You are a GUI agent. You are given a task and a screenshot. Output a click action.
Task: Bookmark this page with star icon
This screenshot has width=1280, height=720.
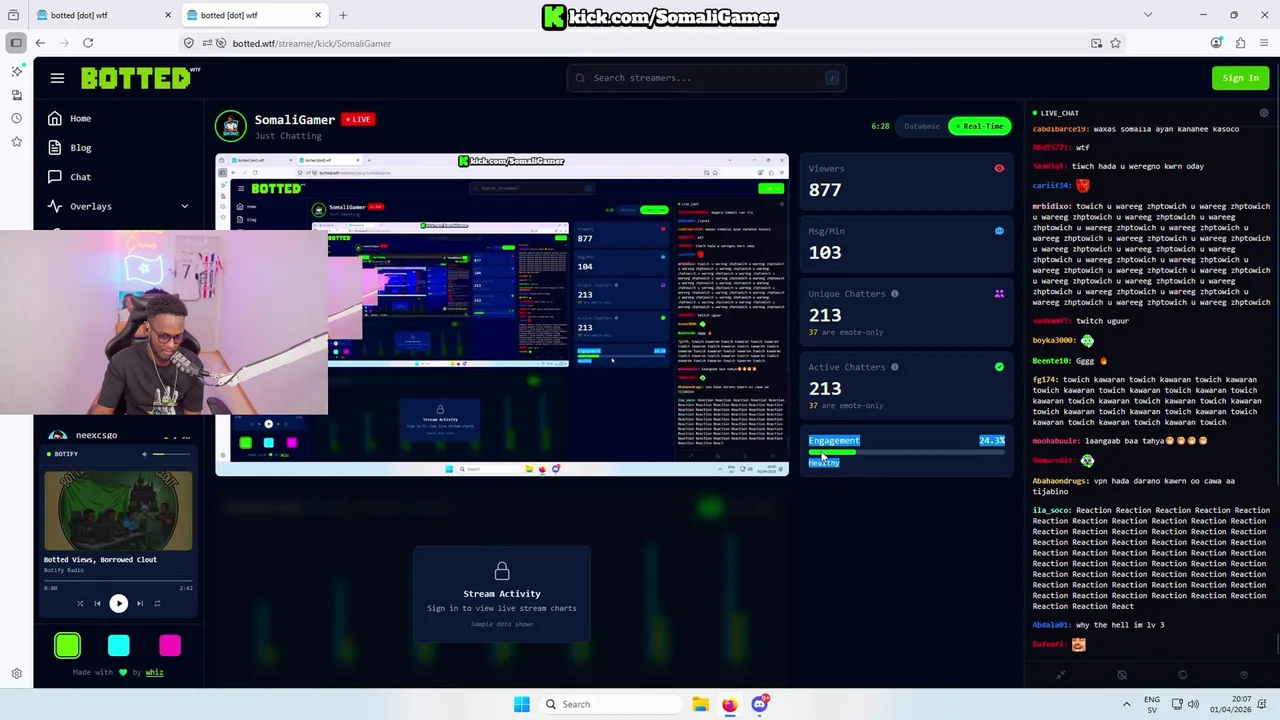pyautogui.click(x=1115, y=43)
